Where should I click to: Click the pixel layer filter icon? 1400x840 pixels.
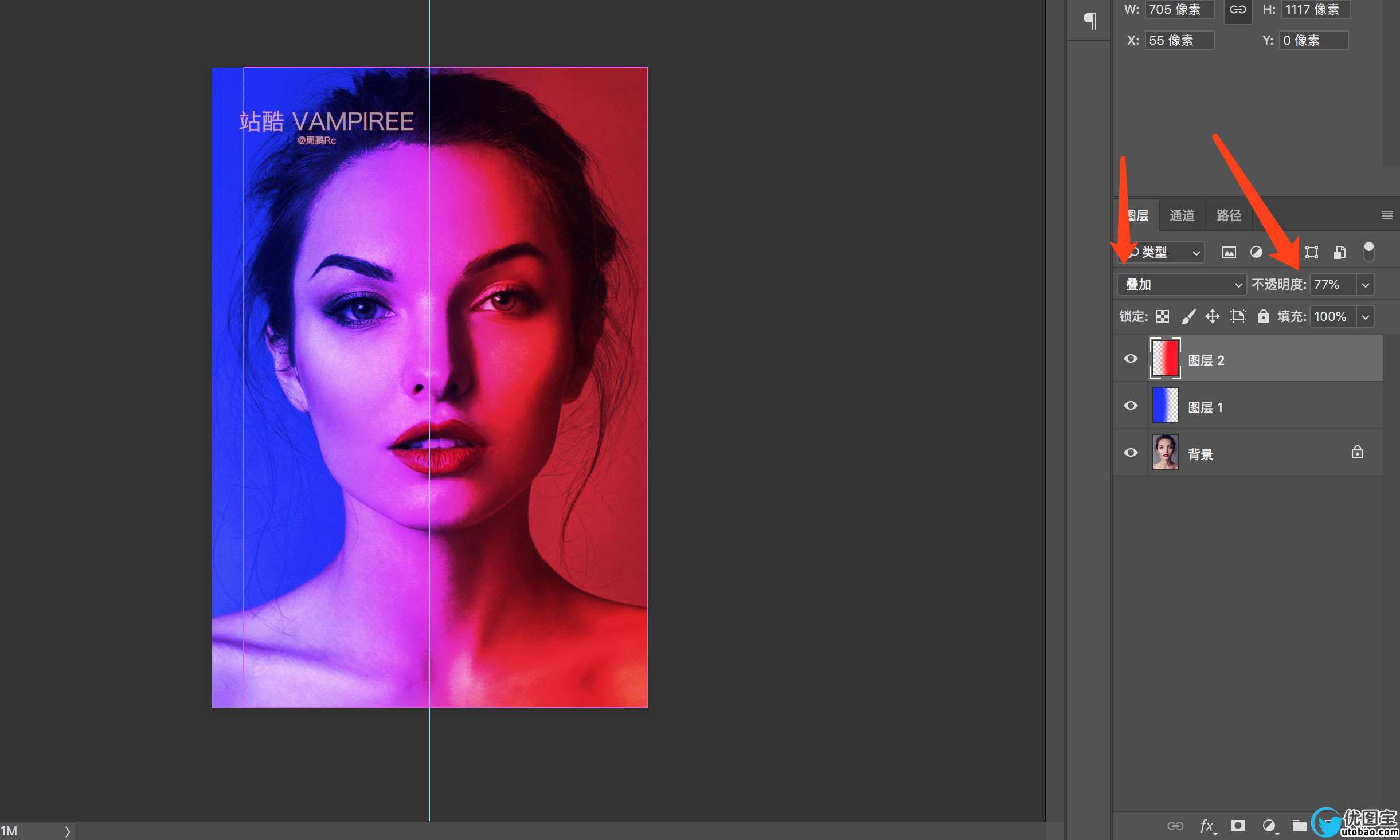1229,252
